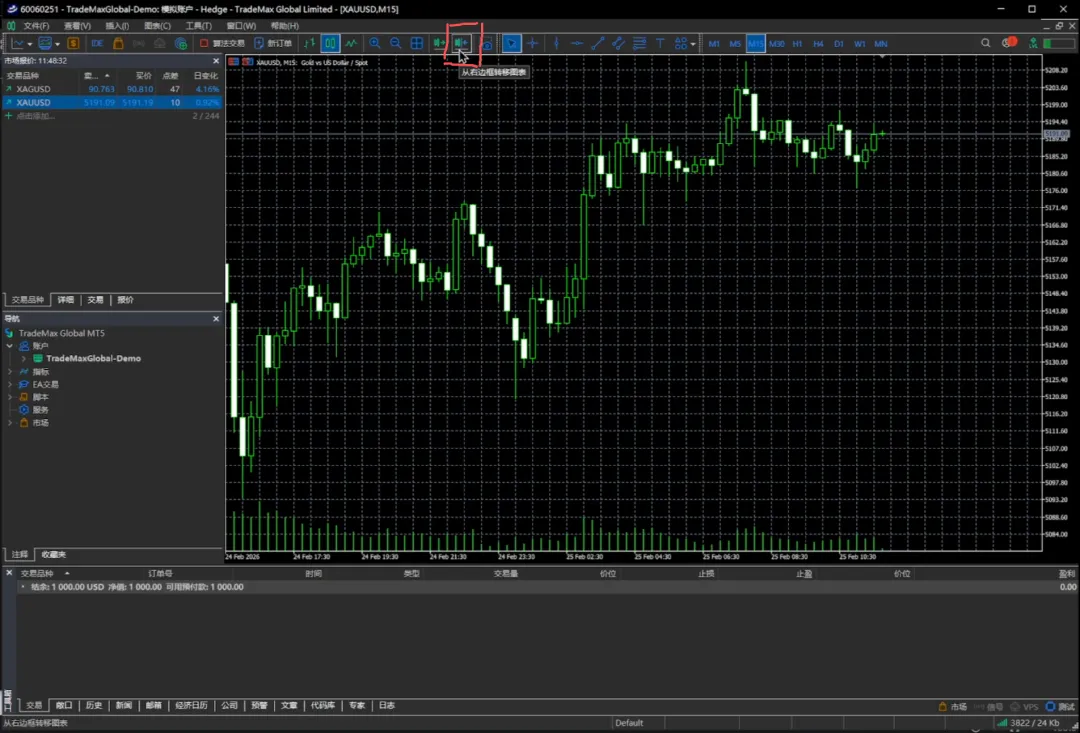Select the text label T tool
Image resolution: width=1080 pixels, height=733 pixels.
(660, 43)
